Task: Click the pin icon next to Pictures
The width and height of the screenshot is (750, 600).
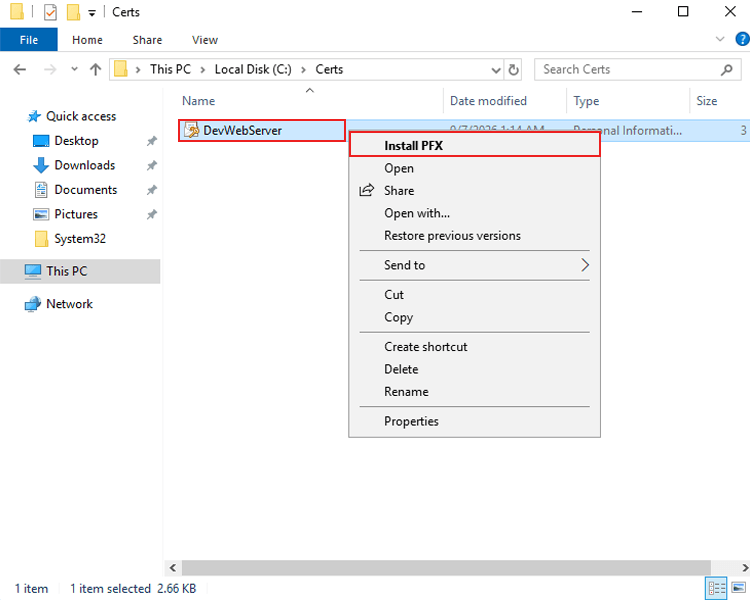Action: click(x=152, y=214)
